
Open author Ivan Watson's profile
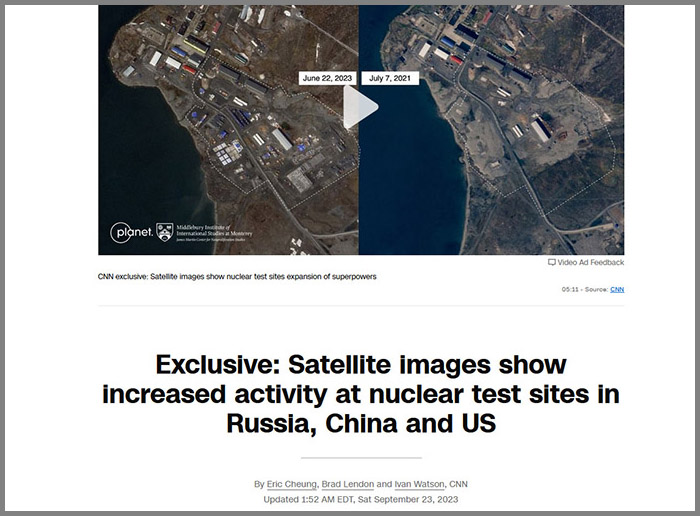click(x=420, y=484)
